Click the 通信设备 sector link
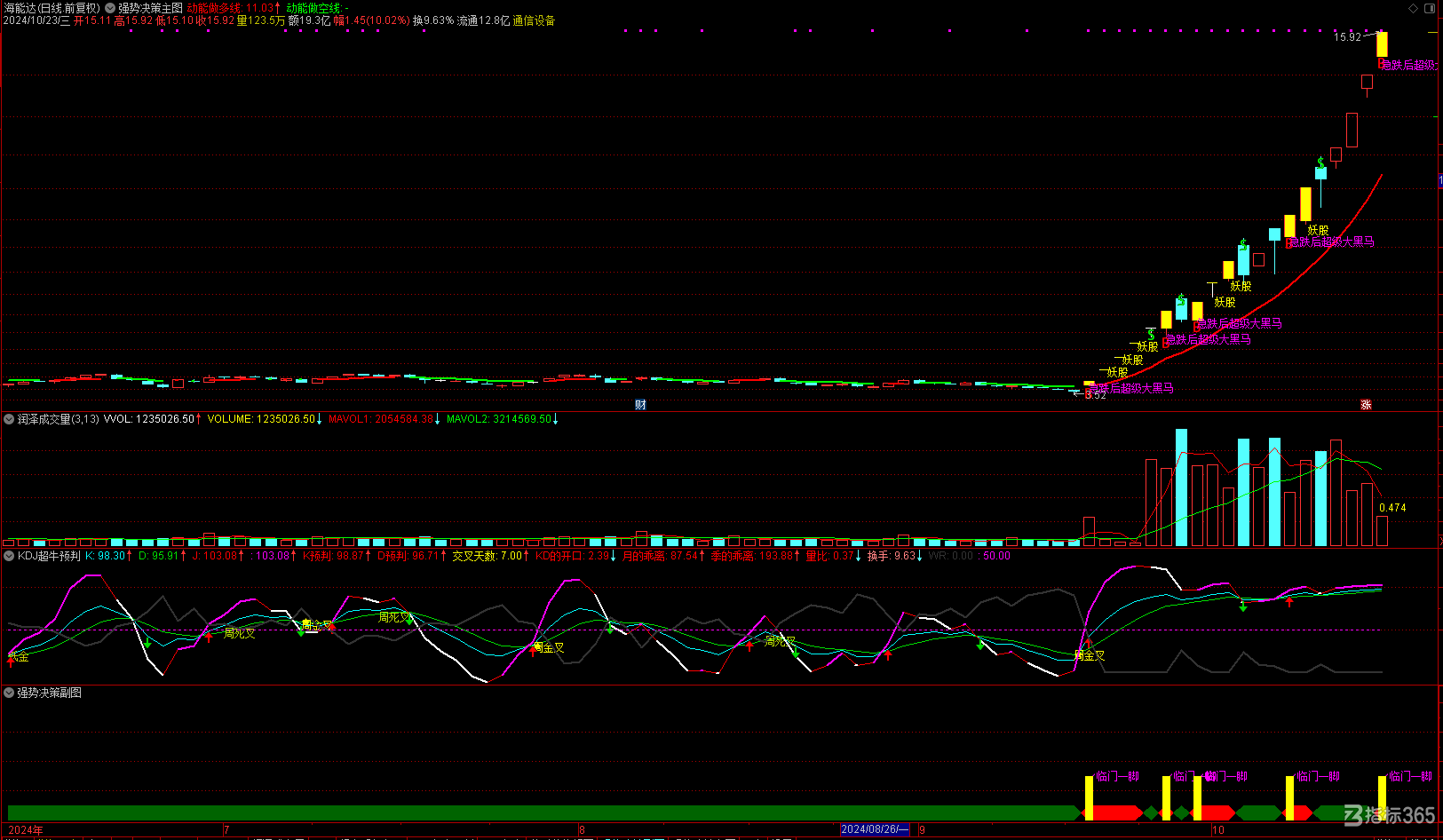This screenshot has height=840, width=1443. pyautogui.click(x=534, y=20)
